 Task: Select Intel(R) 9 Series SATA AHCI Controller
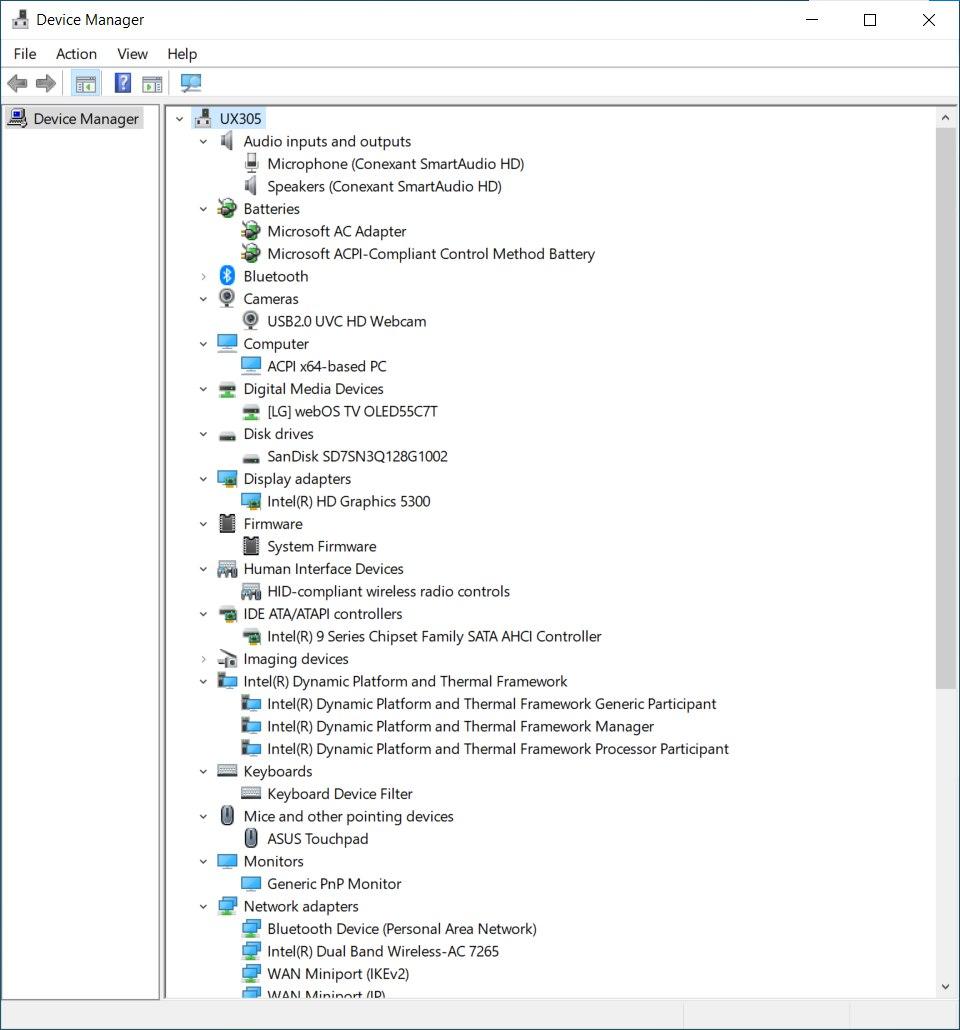(x=434, y=636)
